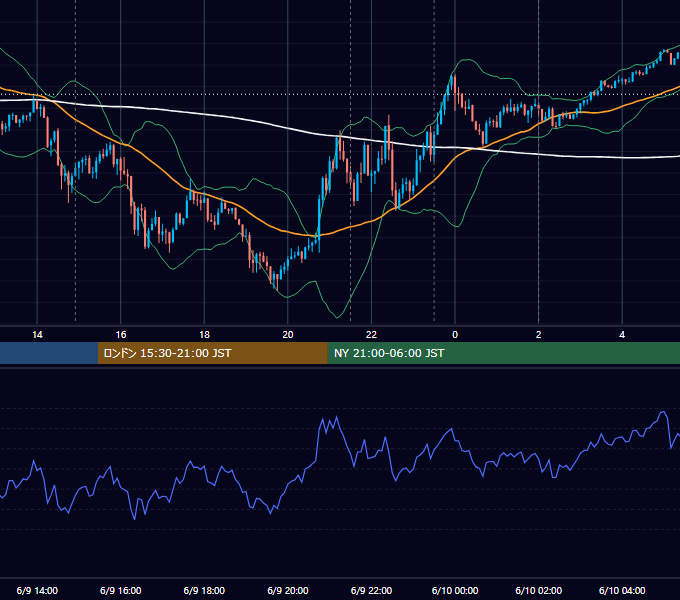This screenshot has width=680, height=600.
Task: Click the hour label 18 on price chart axis
Action: (x=204, y=334)
